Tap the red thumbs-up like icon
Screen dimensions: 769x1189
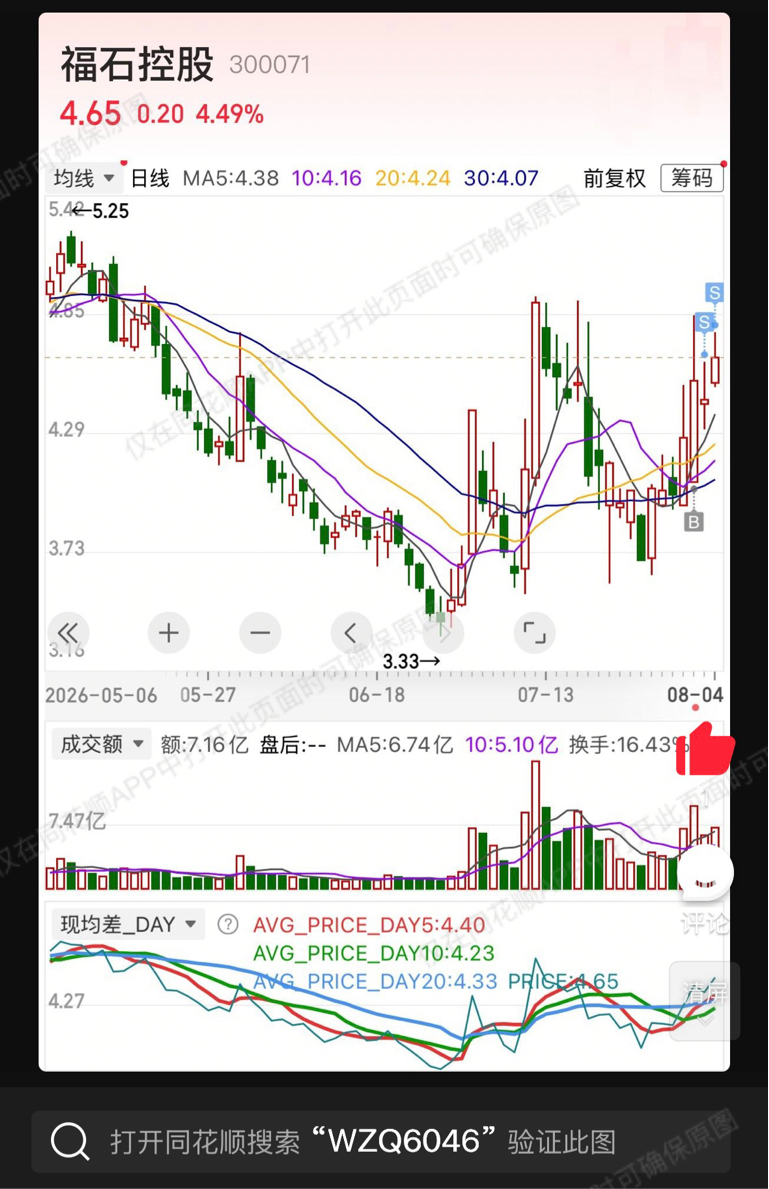(x=705, y=748)
